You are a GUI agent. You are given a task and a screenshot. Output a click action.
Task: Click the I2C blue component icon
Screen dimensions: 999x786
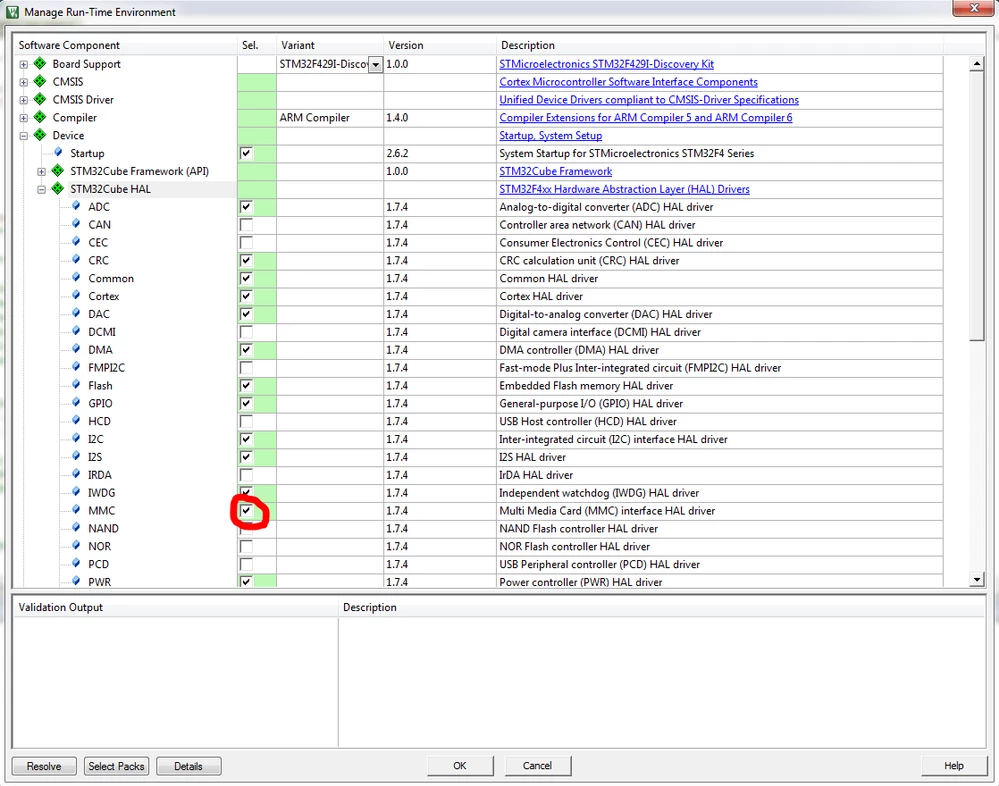pyautogui.click(x=76, y=438)
